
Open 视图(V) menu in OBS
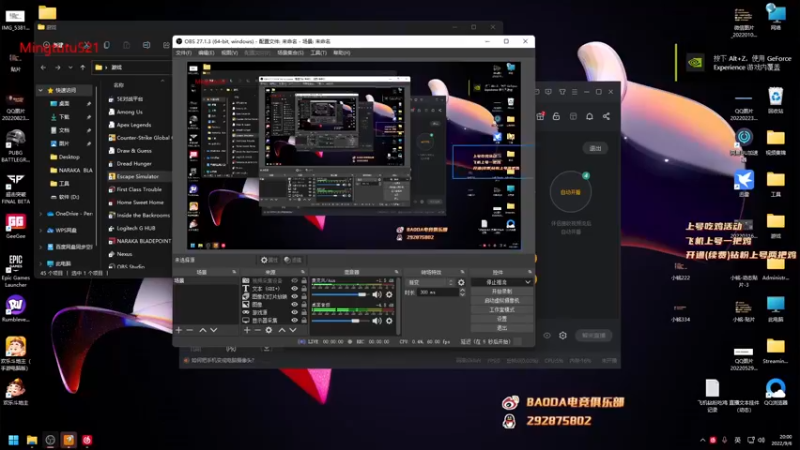[229, 53]
